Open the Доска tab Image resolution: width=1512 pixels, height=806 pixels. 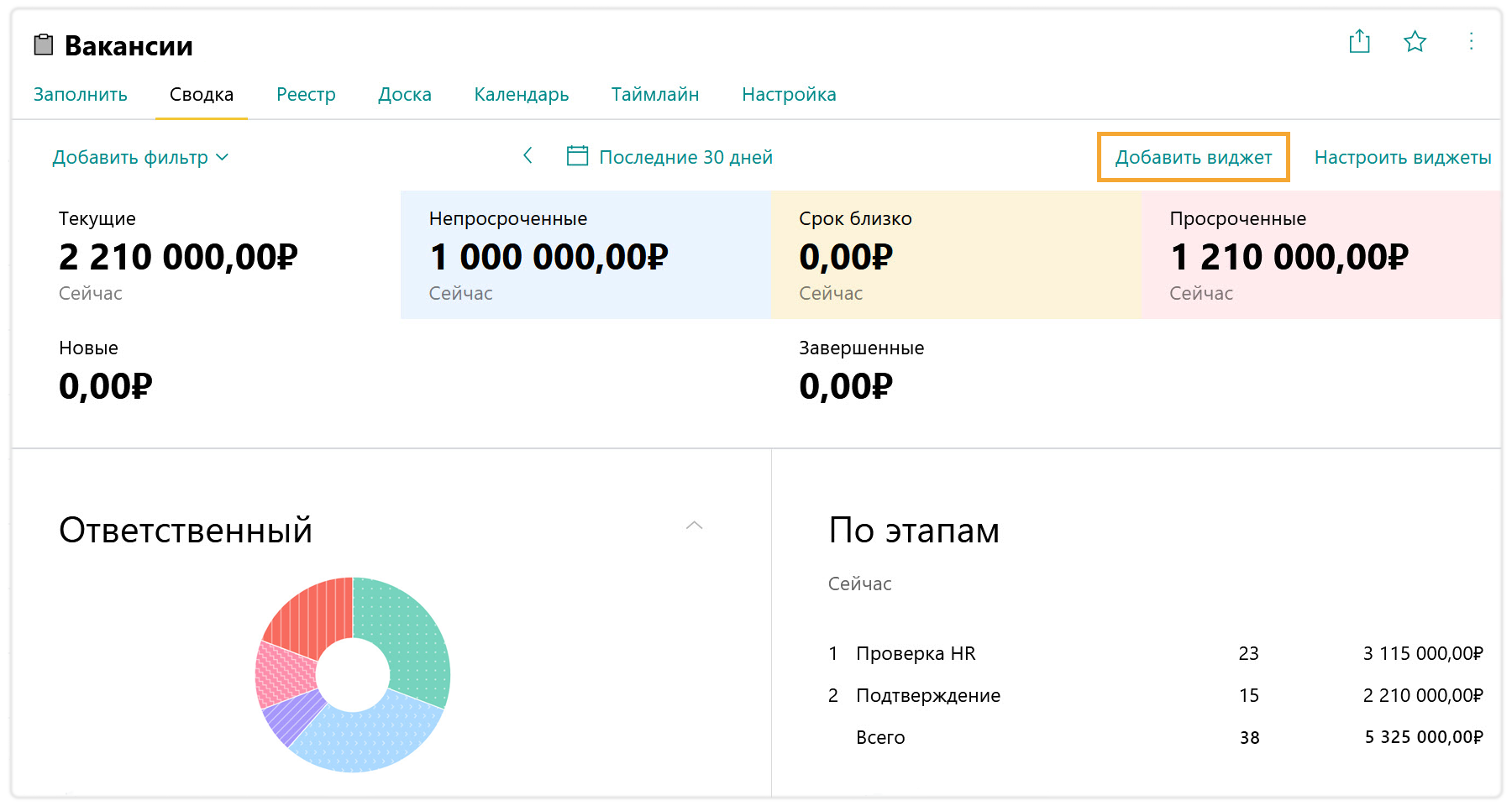pyautogui.click(x=404, y=94)
